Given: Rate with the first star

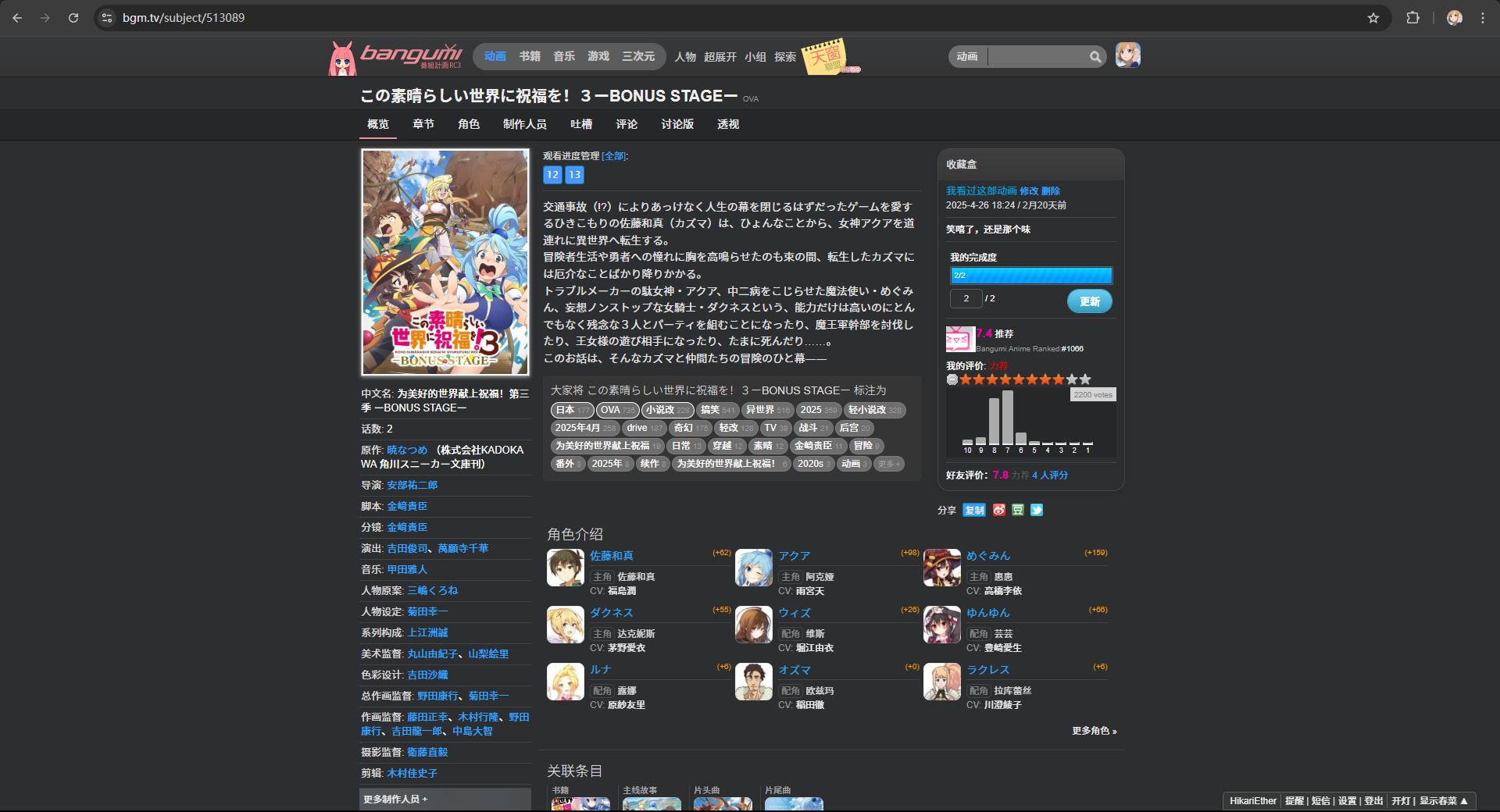Looking at the screenshot, I should (x=966, y=379).
